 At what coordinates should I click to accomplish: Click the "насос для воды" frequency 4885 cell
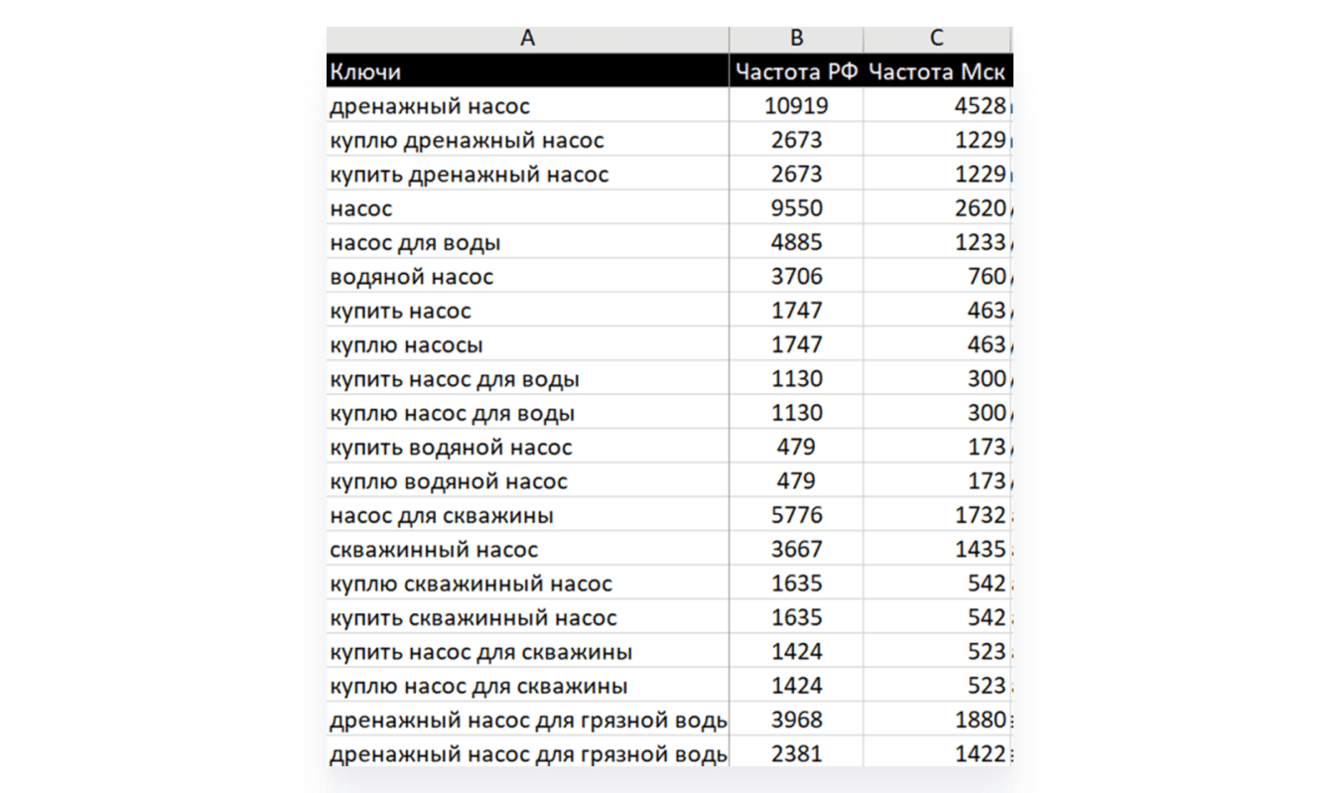[x=796, y=243]
